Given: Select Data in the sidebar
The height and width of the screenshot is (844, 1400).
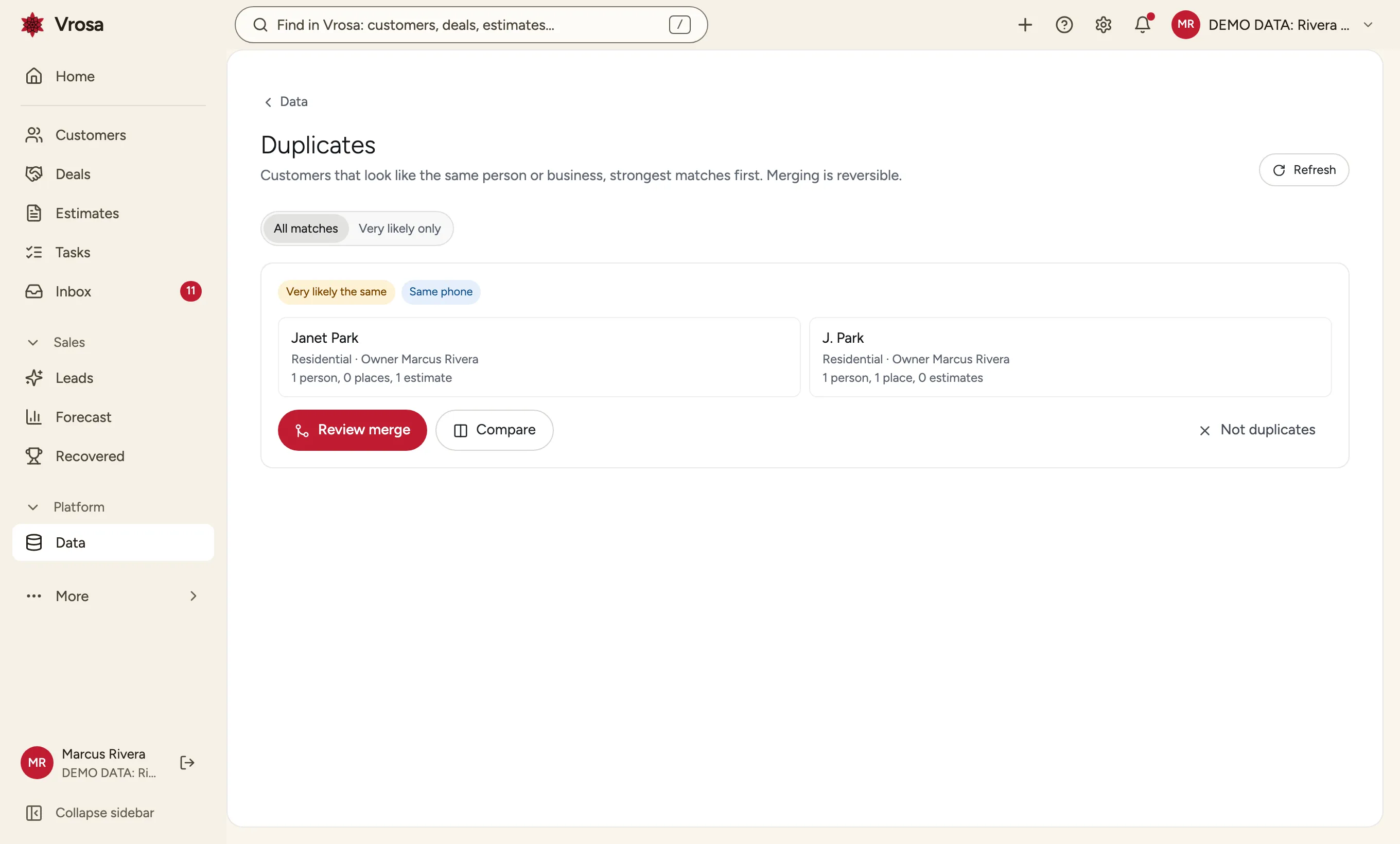Looking at the screenshot, I should [x=113, y=543].
